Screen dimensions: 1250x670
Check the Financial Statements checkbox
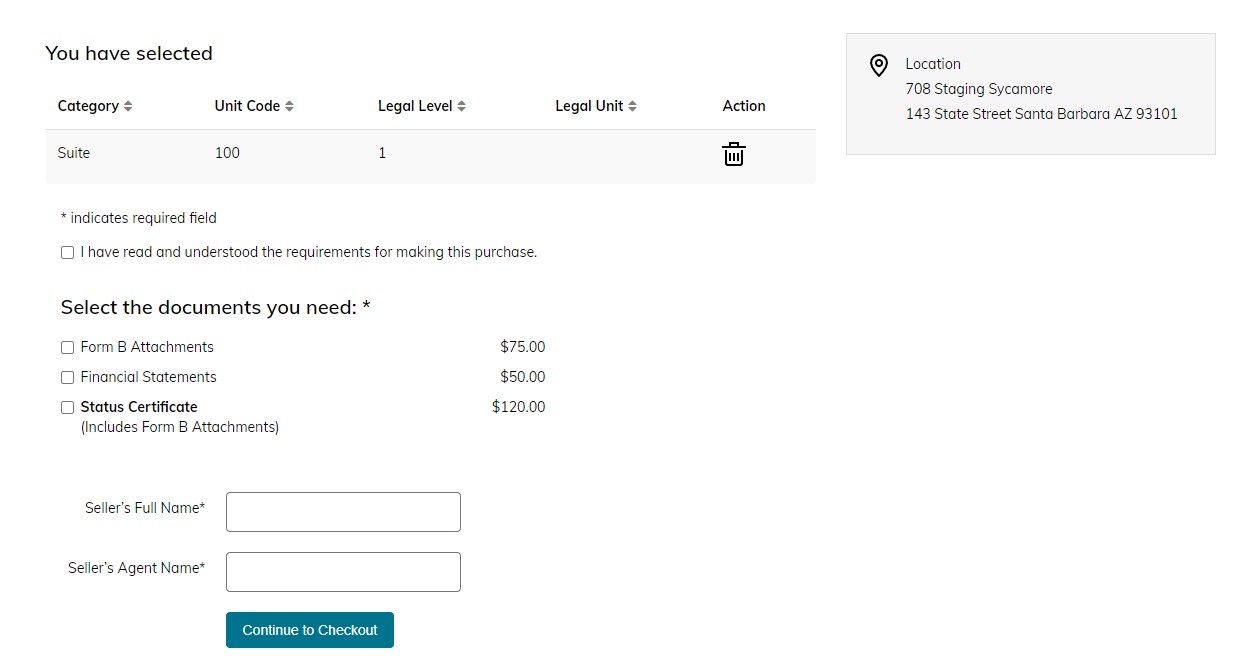(67, 378)
